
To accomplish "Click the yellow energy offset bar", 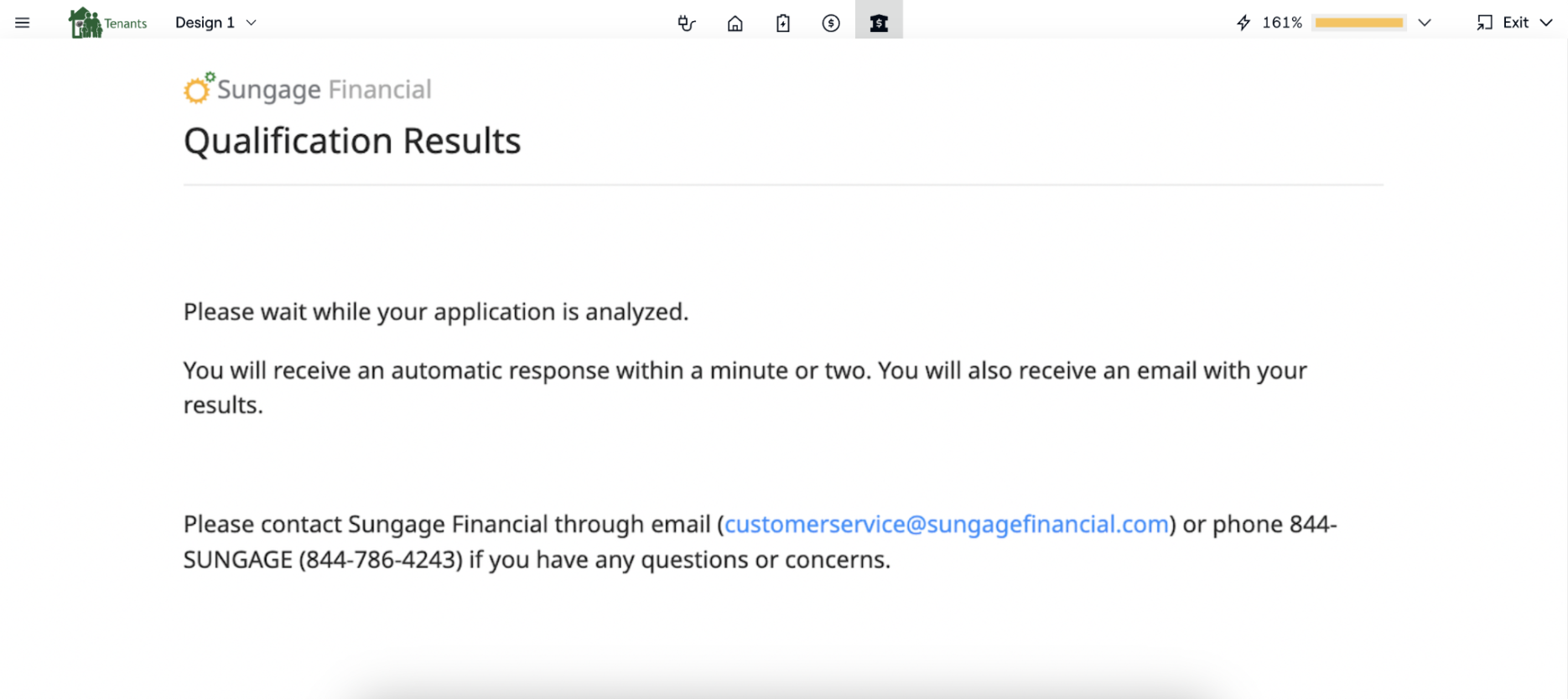I will click(1359, 23).
